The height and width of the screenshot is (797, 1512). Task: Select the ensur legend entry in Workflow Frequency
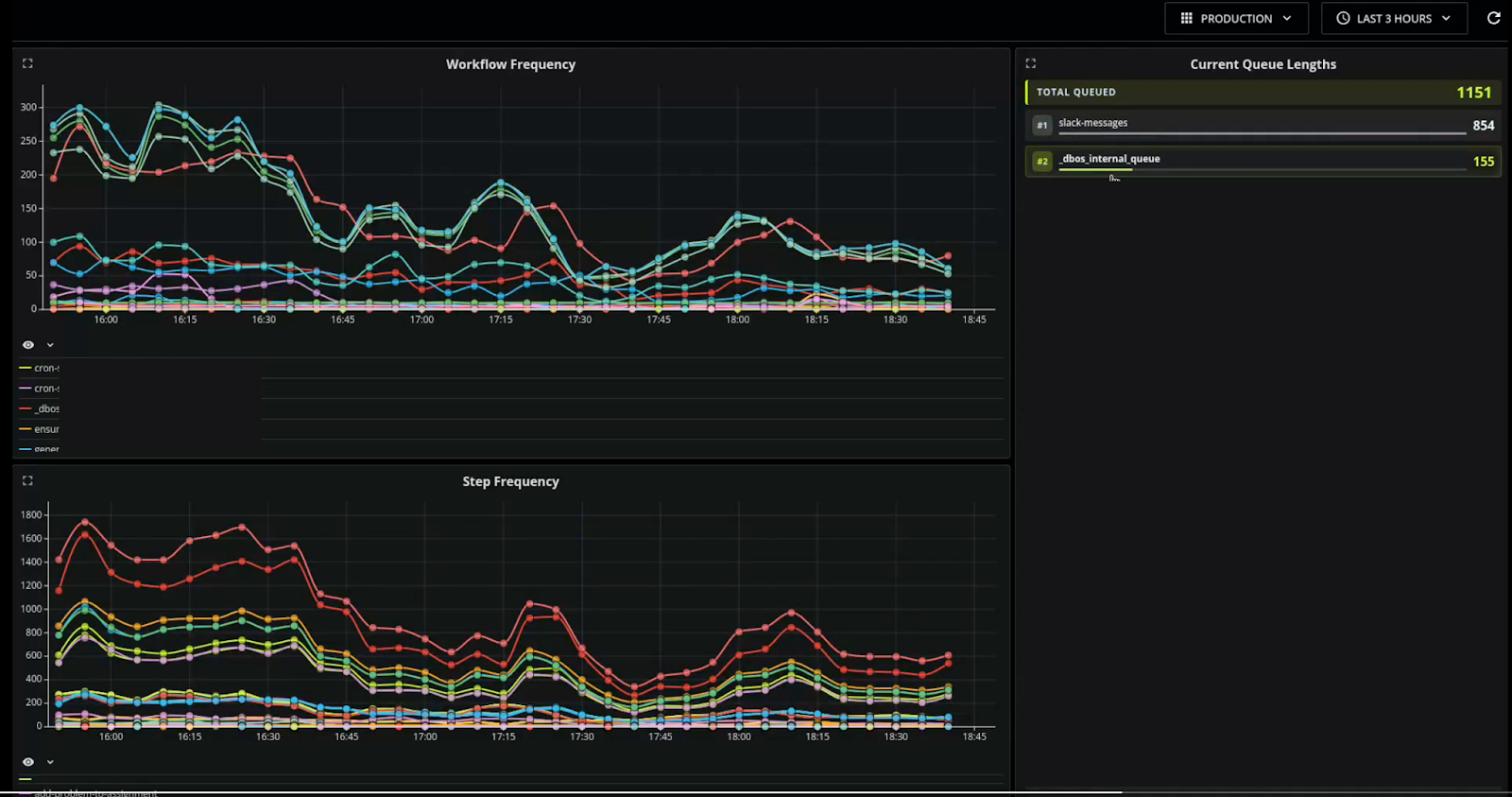(x=39, y=429)
